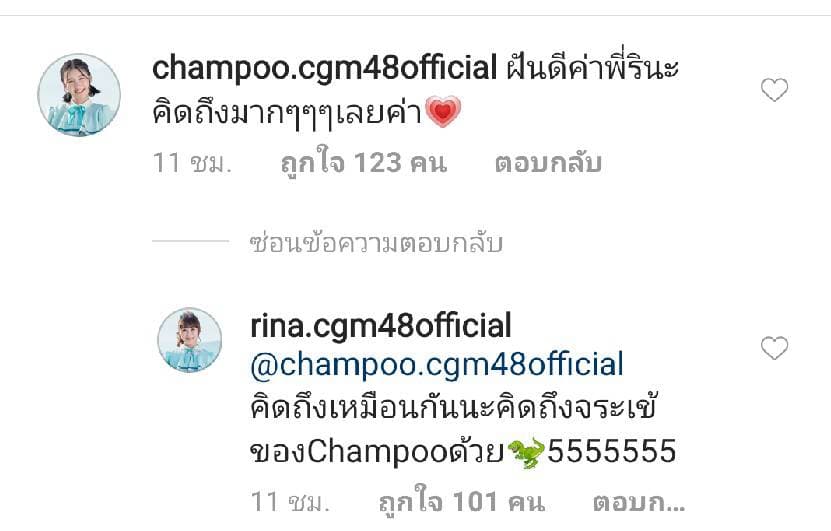The height and width of the screenshot is (531, 831).
Task: Reply to champoo's comment via ตอบกลับ
Action: (x=548, y=163)
